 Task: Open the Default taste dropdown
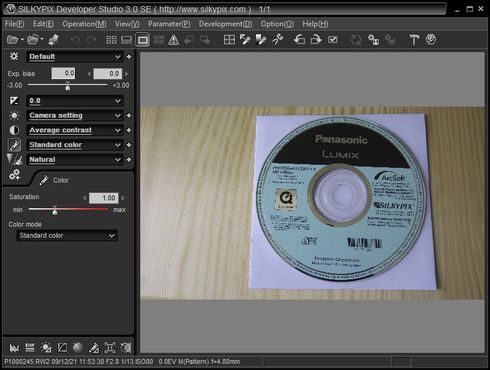click(75, 57)
